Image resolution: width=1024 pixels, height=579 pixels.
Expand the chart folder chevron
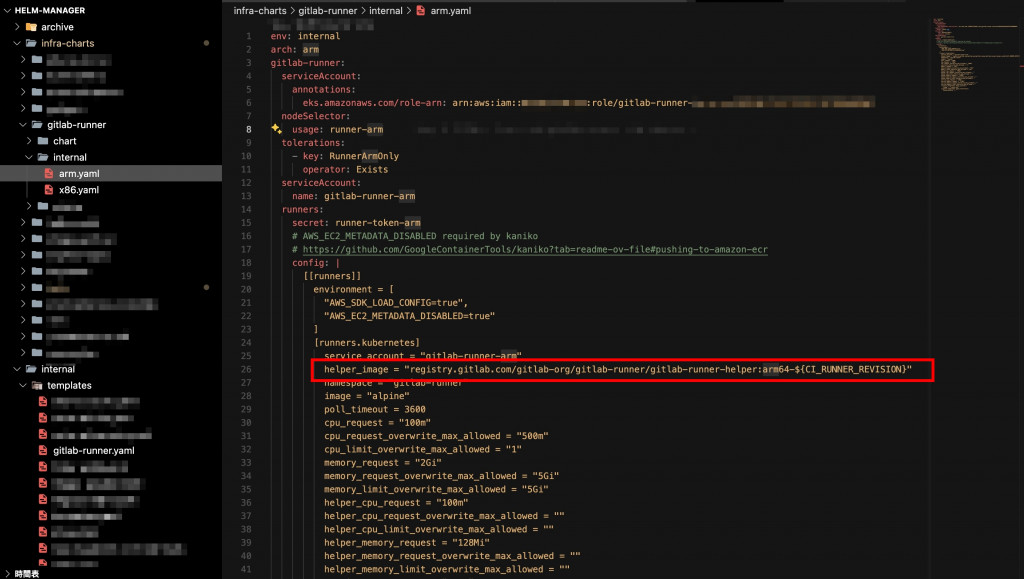coord(29,141)
